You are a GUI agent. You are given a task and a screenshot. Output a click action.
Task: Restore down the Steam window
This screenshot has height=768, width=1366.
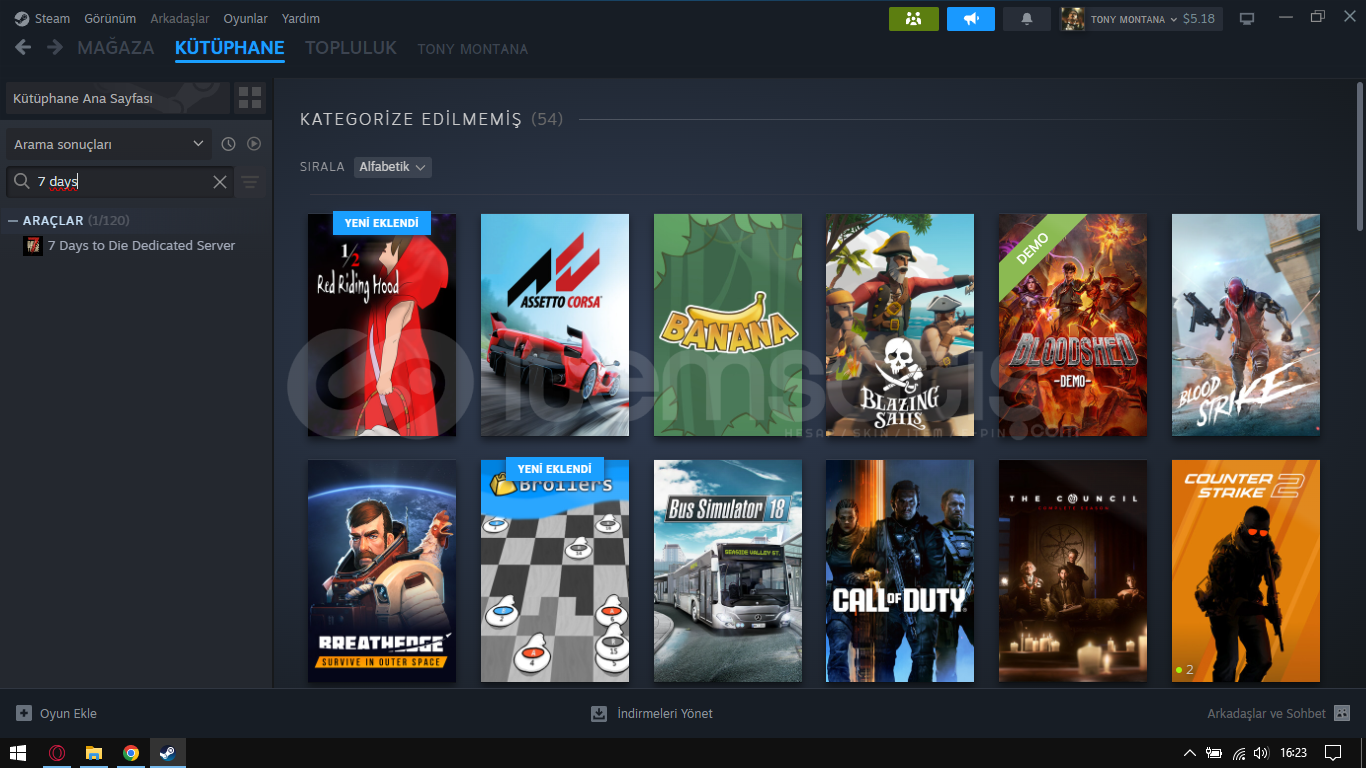pyautogui.click(x=1318, y=17)
